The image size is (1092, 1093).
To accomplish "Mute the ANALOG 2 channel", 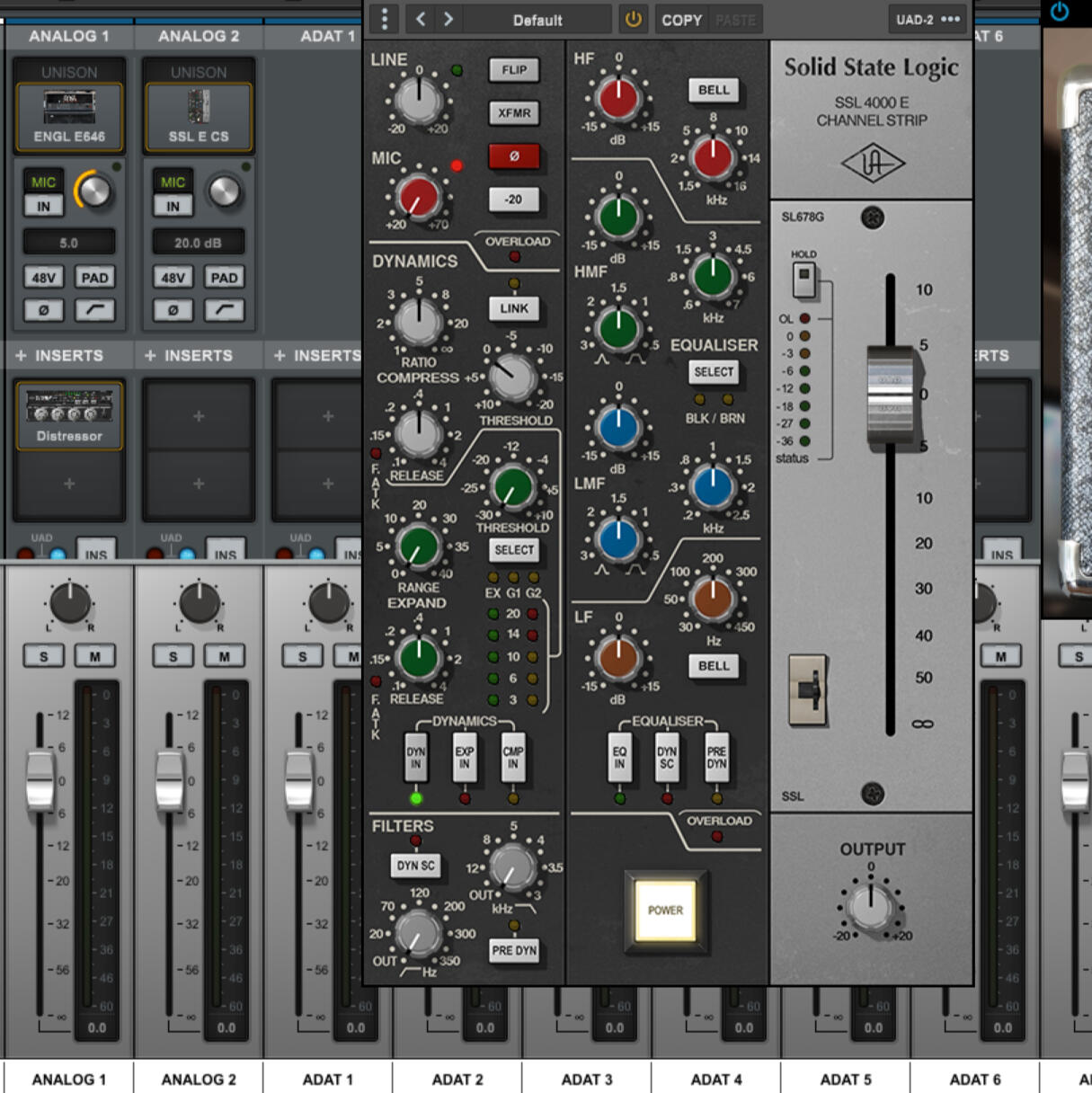I will point(224,657).
